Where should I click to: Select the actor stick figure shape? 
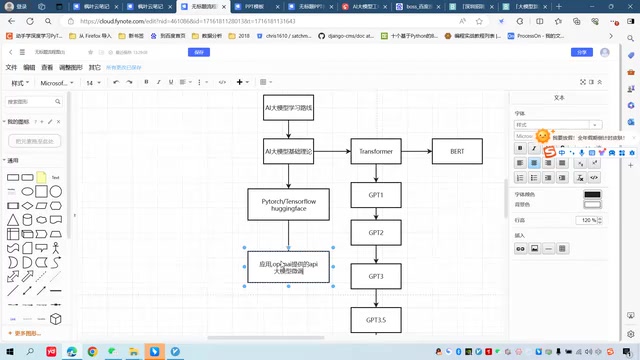[56, 248]
